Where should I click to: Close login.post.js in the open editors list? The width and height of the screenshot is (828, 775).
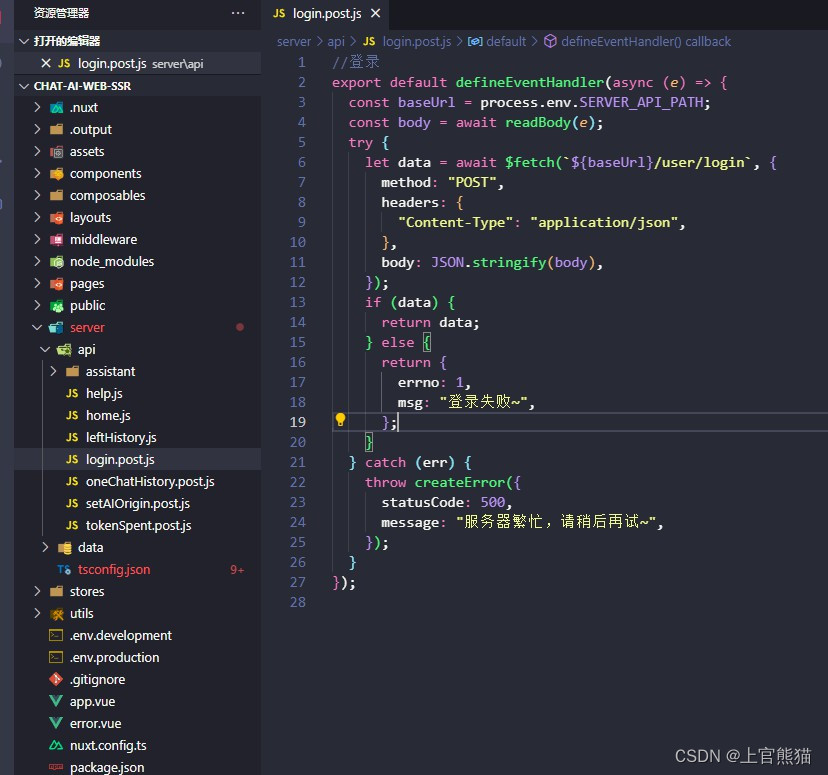click(46, 63)
